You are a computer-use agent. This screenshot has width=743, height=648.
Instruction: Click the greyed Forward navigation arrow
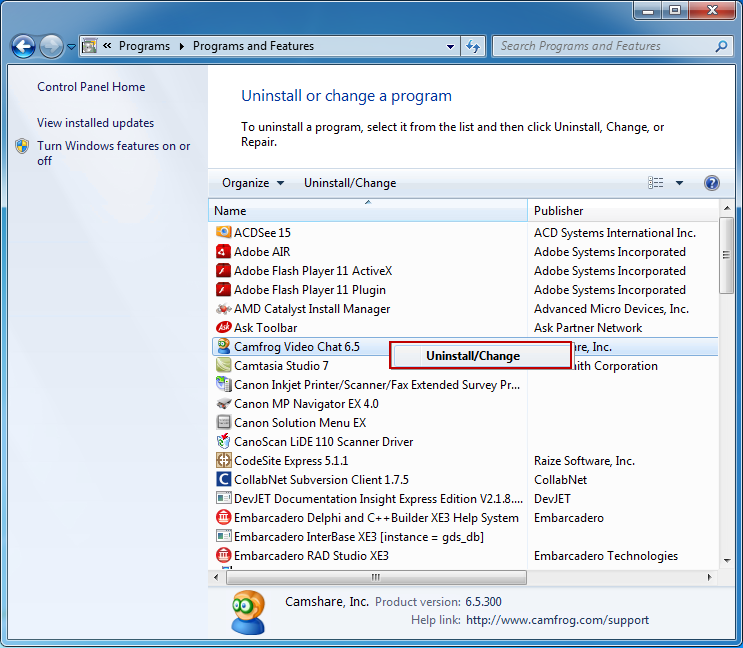coord(51,46)
